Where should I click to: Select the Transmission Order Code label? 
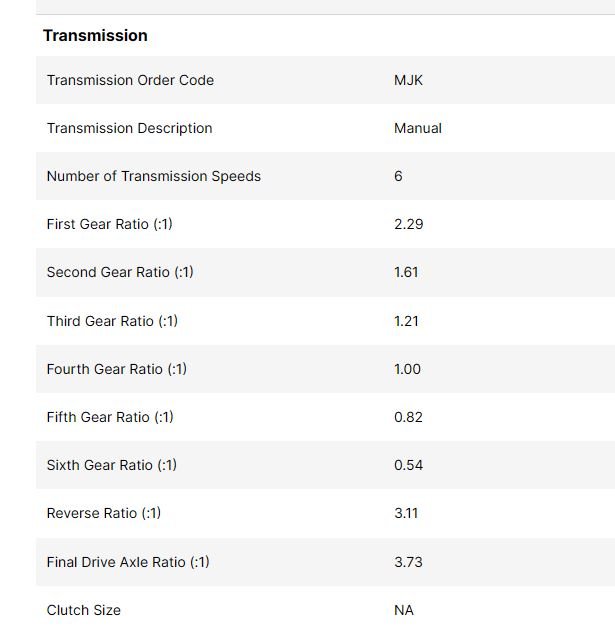(130, 80)
